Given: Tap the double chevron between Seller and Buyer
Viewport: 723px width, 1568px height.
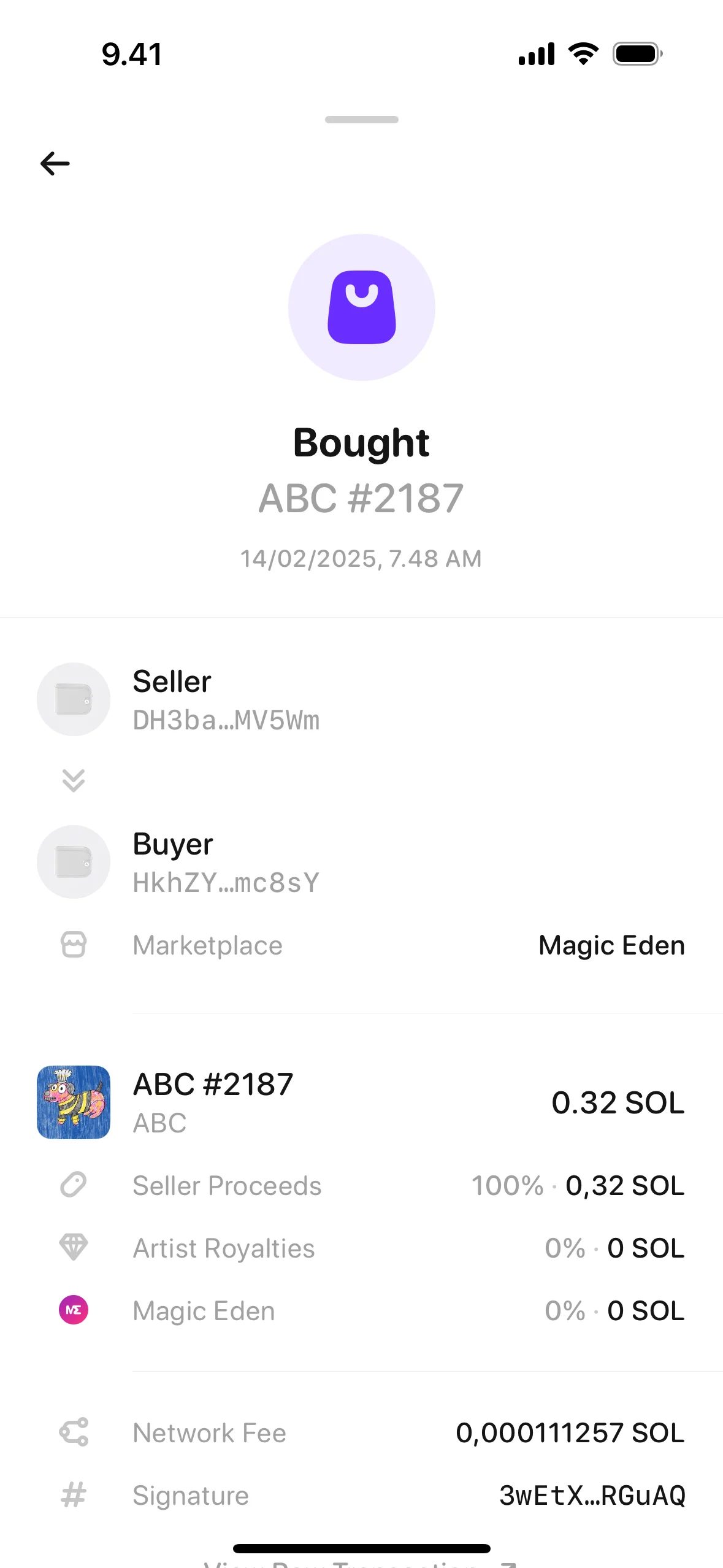Looking at the screenshot, I should pos(74,780).
